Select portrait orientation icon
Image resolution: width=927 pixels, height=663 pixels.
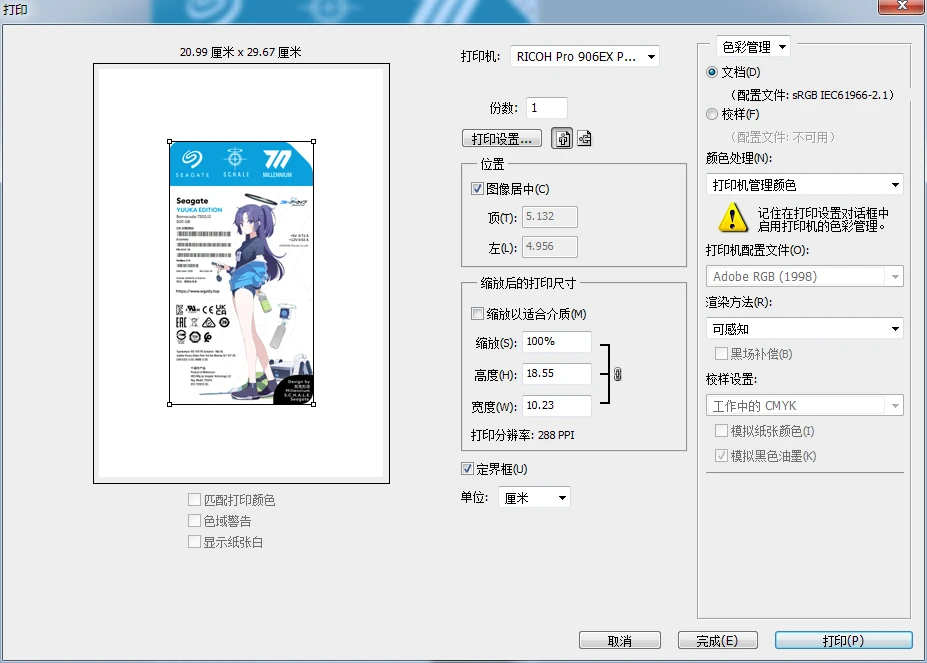coord(562,138)
